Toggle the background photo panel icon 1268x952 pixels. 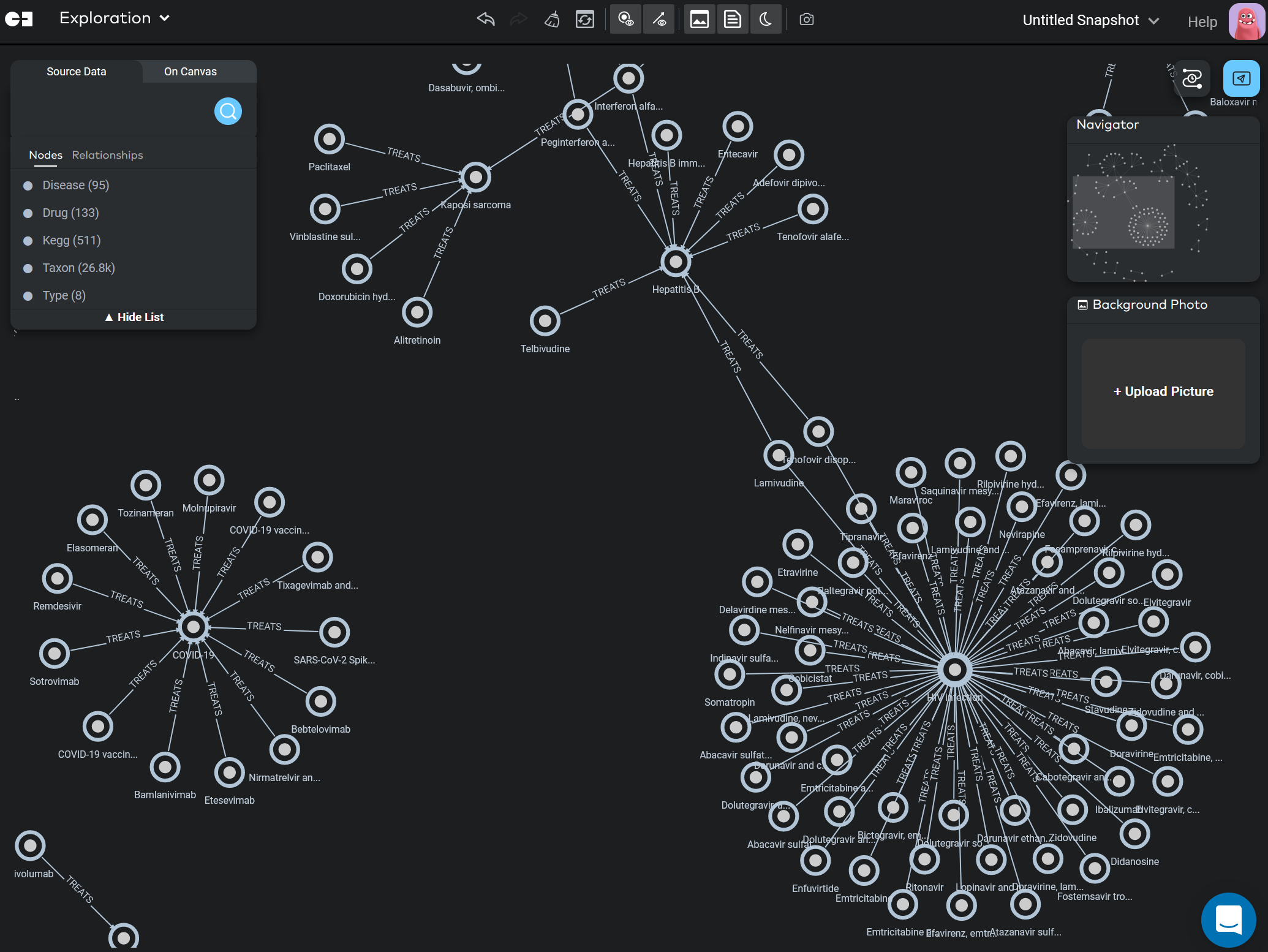tap(700, 20)
